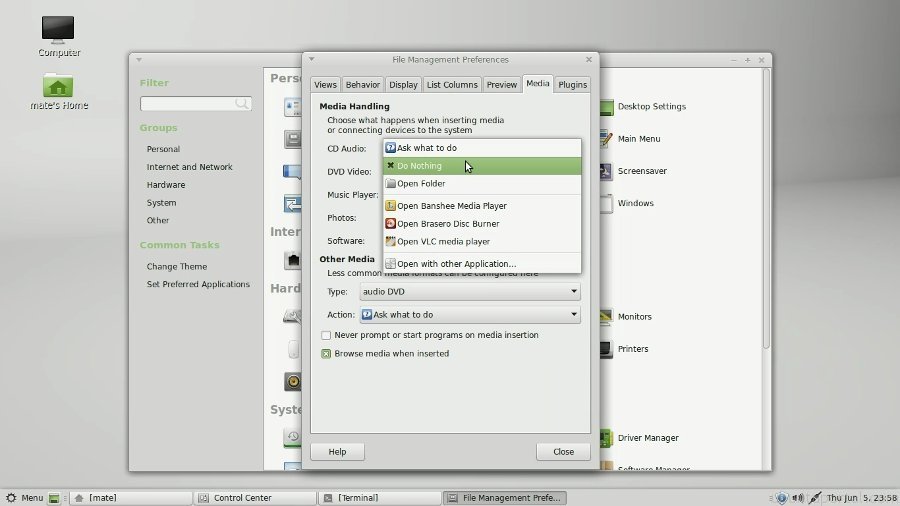The height and width of the screenshot is (506, 900).
Task: Select Do Nothing in the list
Action: [419, 166]
